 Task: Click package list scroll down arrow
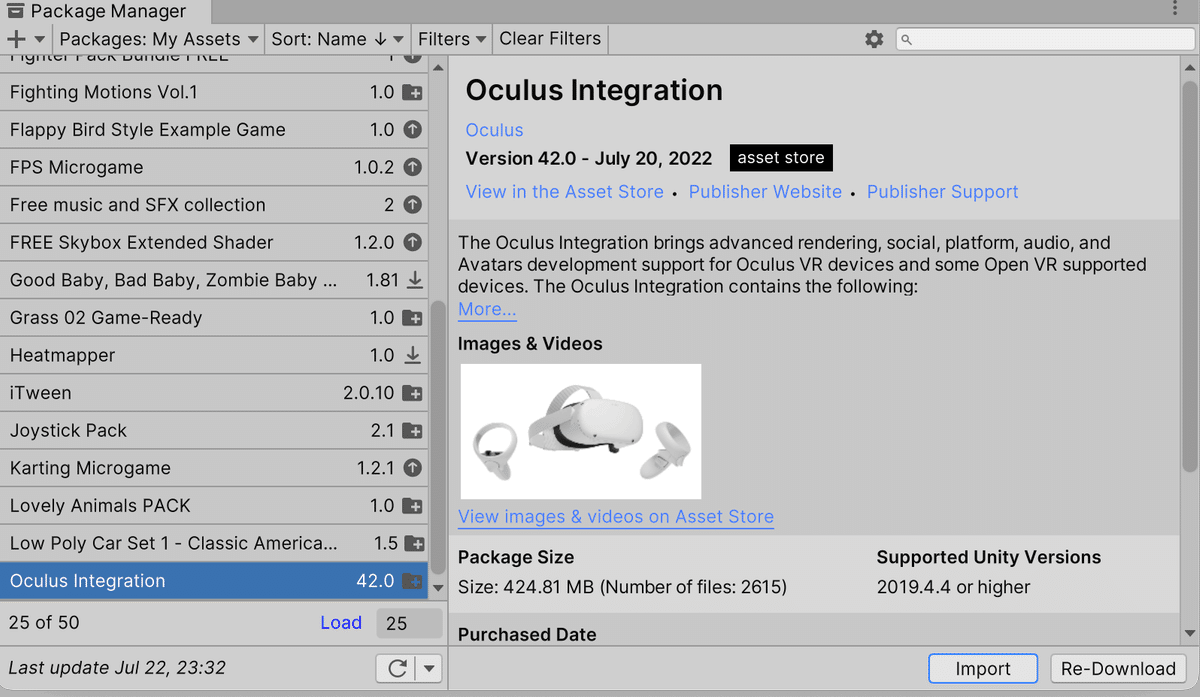[x=438, y=589]
